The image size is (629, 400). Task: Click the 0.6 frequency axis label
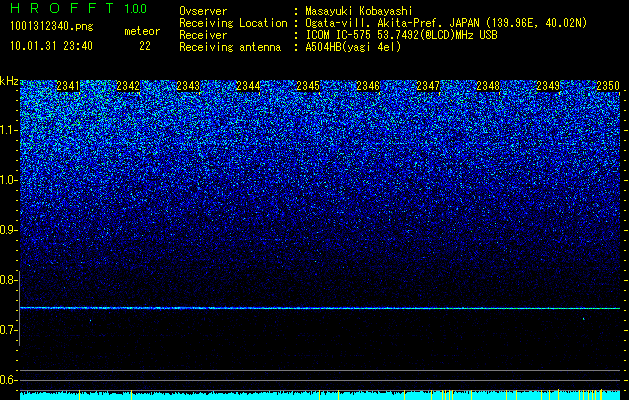tap(9, 380)
